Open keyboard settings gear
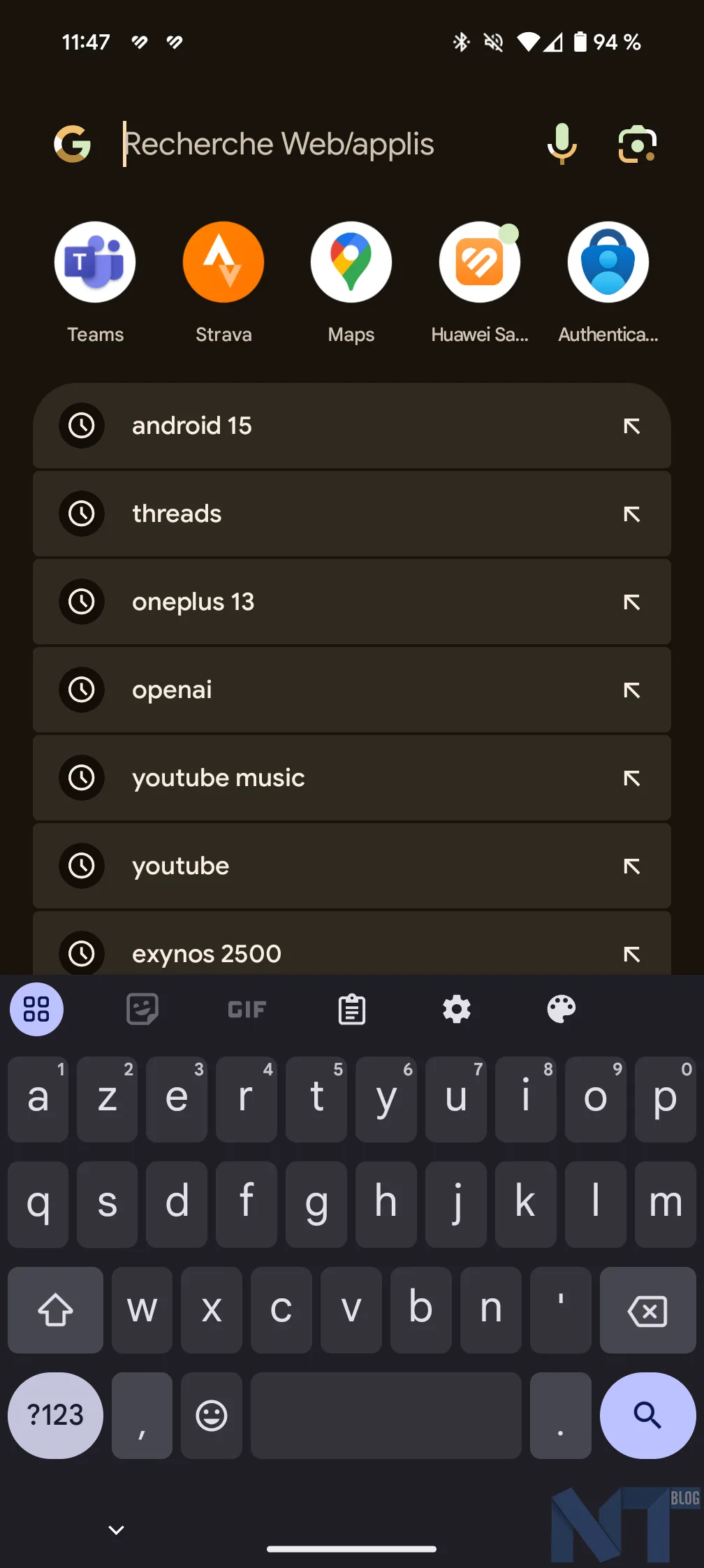The height and width of the screenshot is (1568, 704). click(457, 1009)
